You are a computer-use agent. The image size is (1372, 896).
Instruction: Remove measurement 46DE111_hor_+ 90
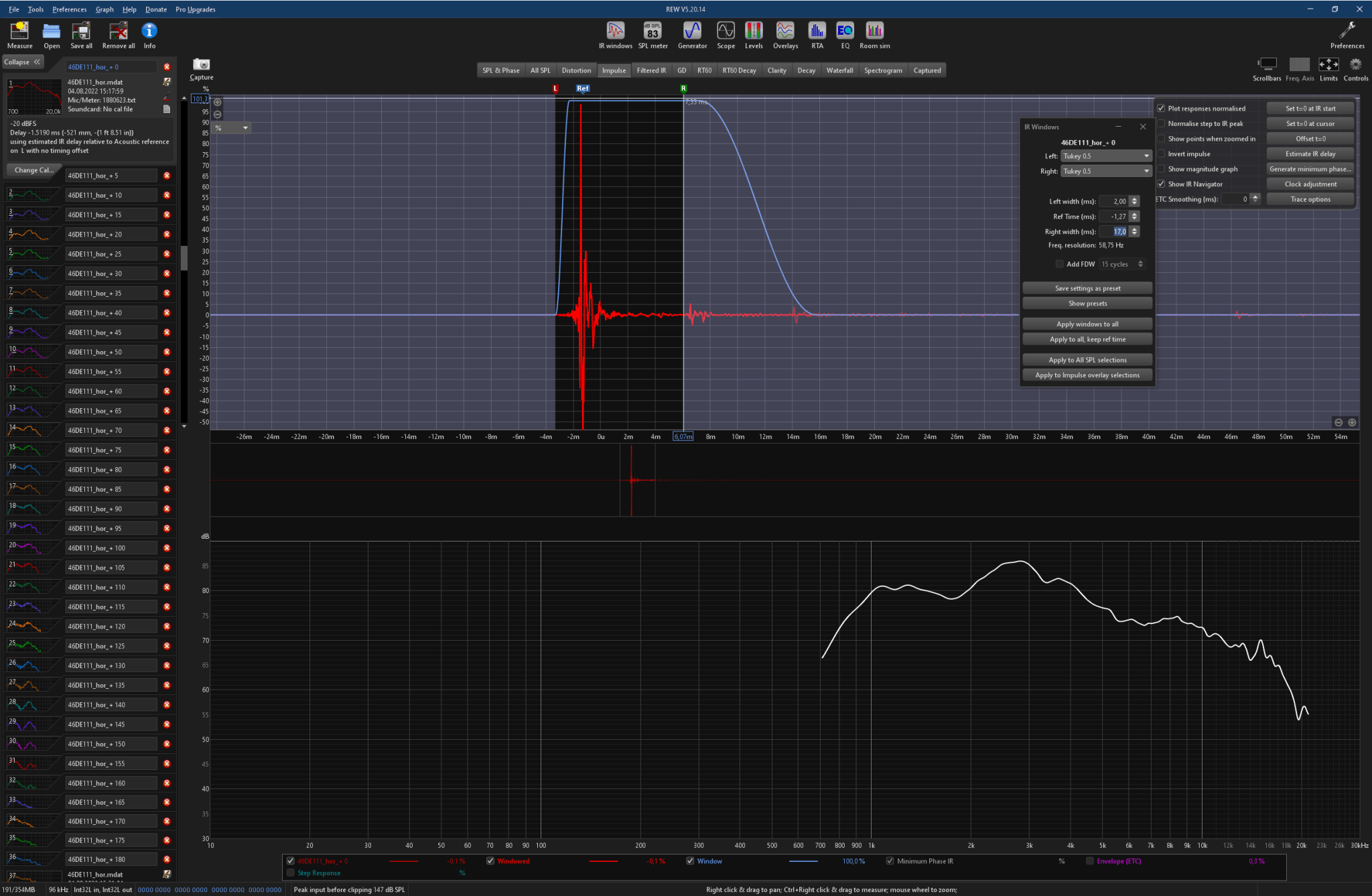point(167,509)
